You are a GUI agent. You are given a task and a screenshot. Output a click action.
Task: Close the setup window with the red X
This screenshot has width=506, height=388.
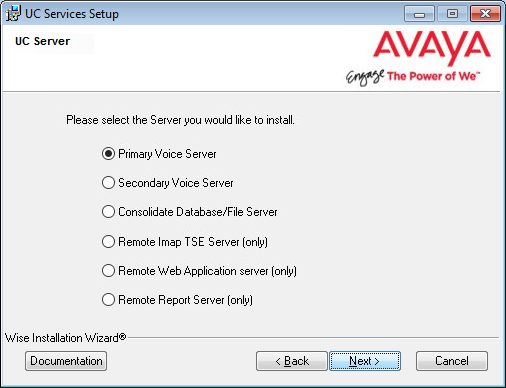tap(485, 14)
